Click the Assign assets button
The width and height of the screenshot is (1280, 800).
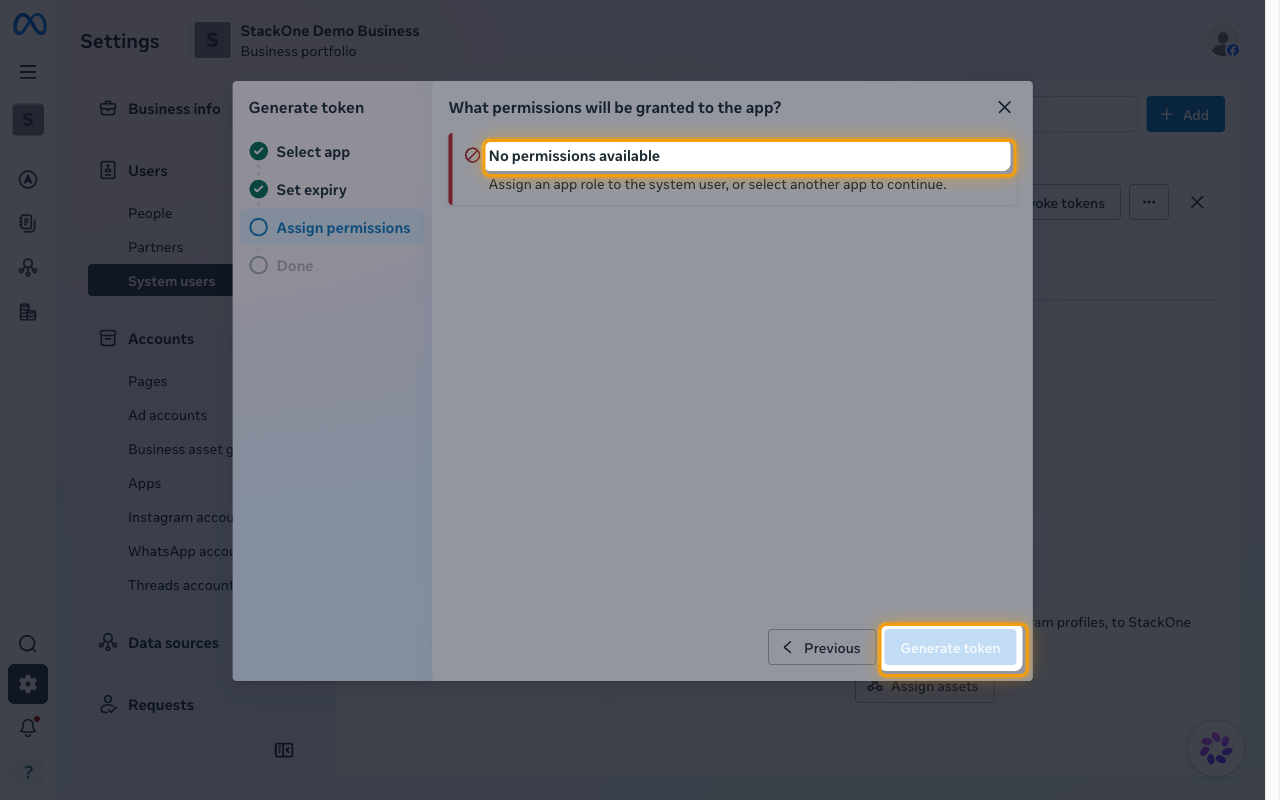[x=925, y=686]
